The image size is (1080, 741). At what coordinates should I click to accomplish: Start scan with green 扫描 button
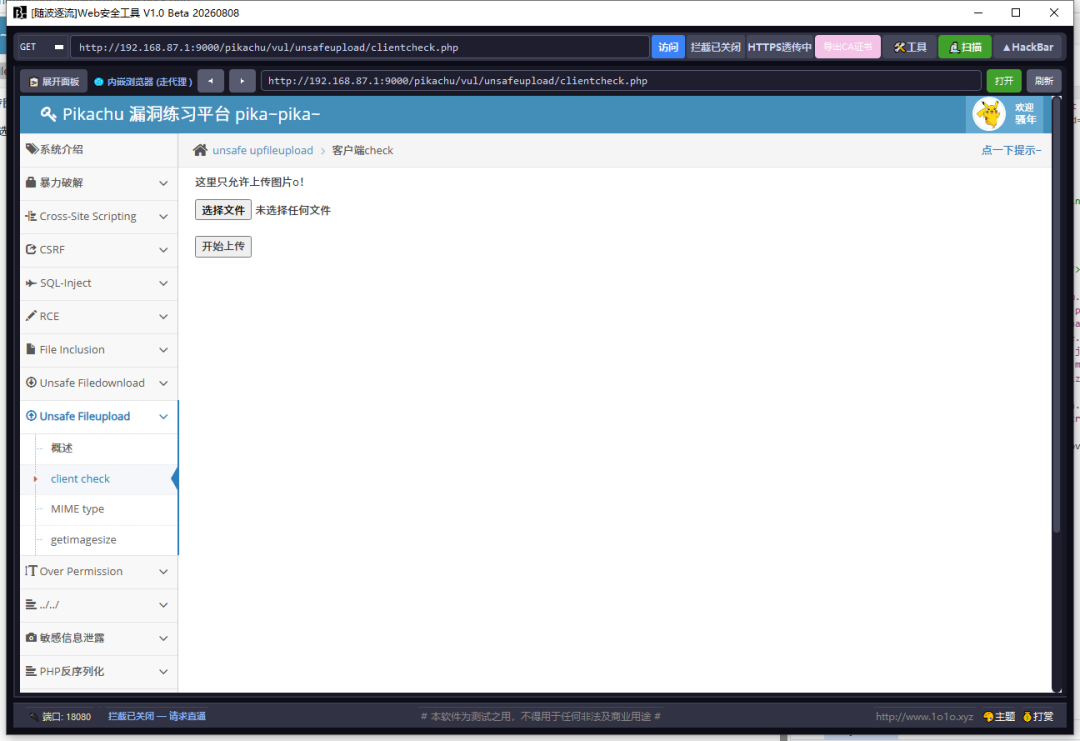[x=964, y=47]
